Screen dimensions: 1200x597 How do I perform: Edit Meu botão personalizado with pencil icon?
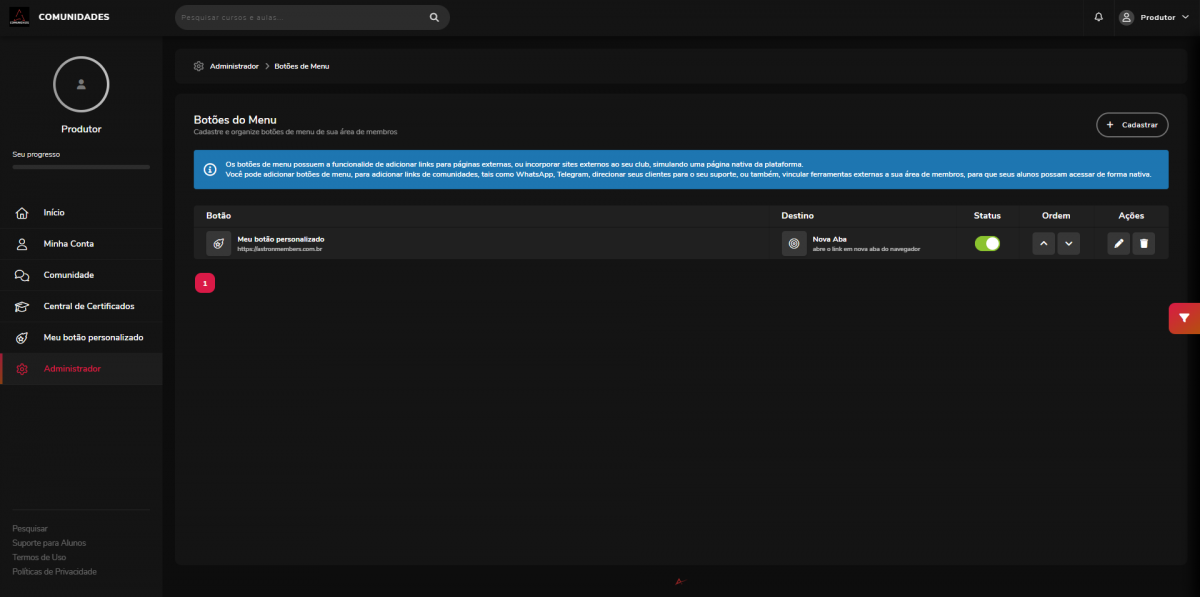pyautogui.click(x=1119, y=243)
